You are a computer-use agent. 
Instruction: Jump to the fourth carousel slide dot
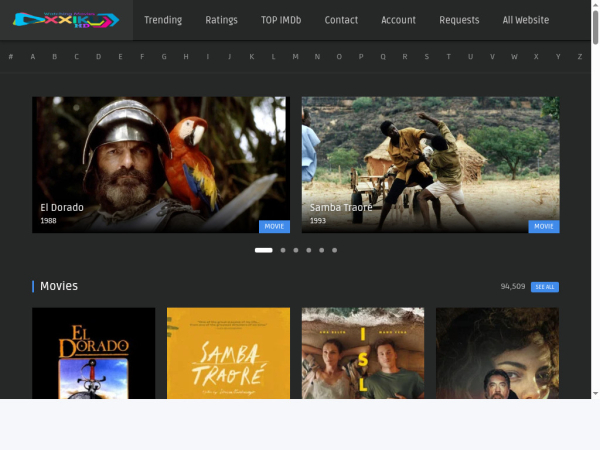[x=309, y=250]
